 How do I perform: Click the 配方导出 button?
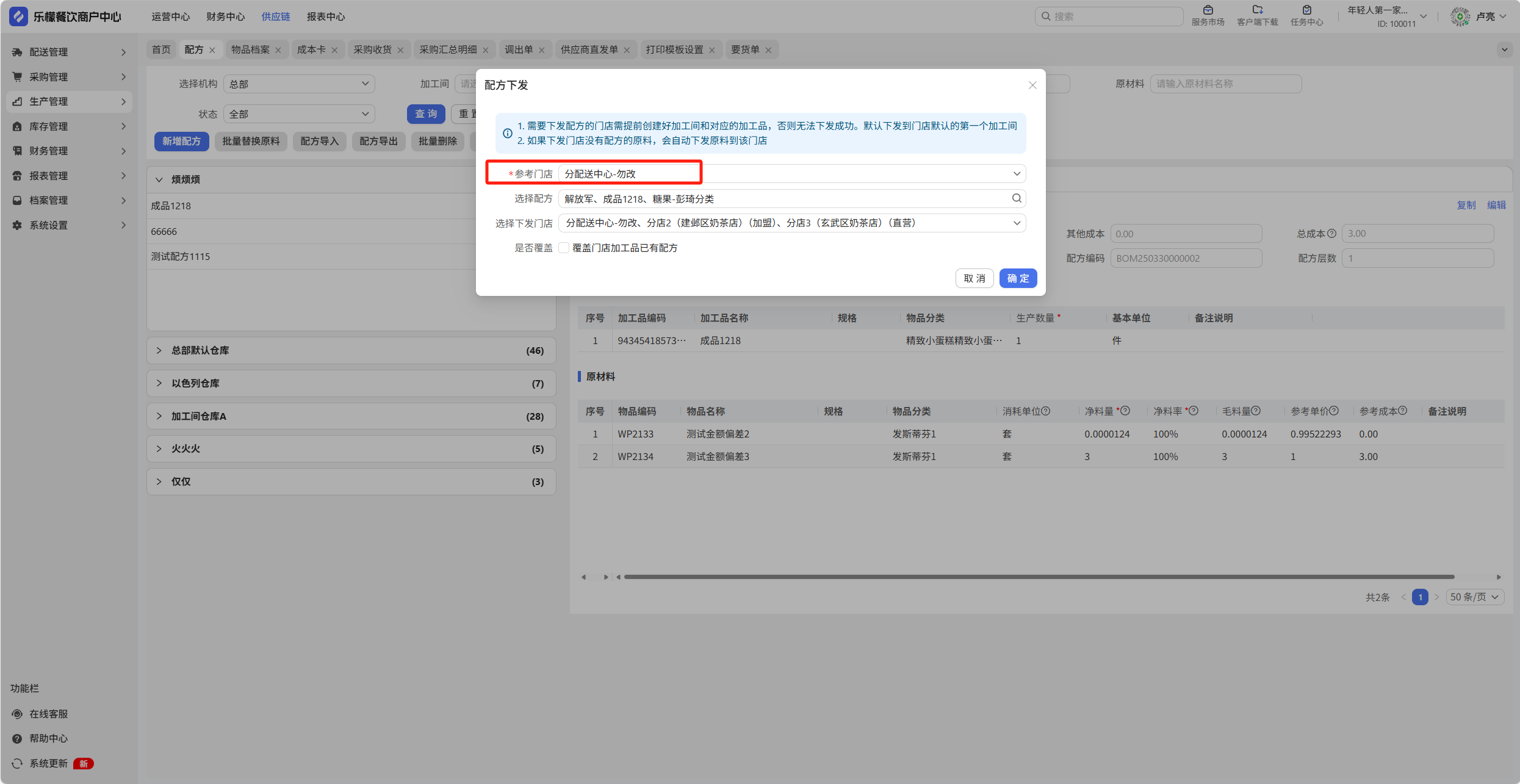[378, 142]
